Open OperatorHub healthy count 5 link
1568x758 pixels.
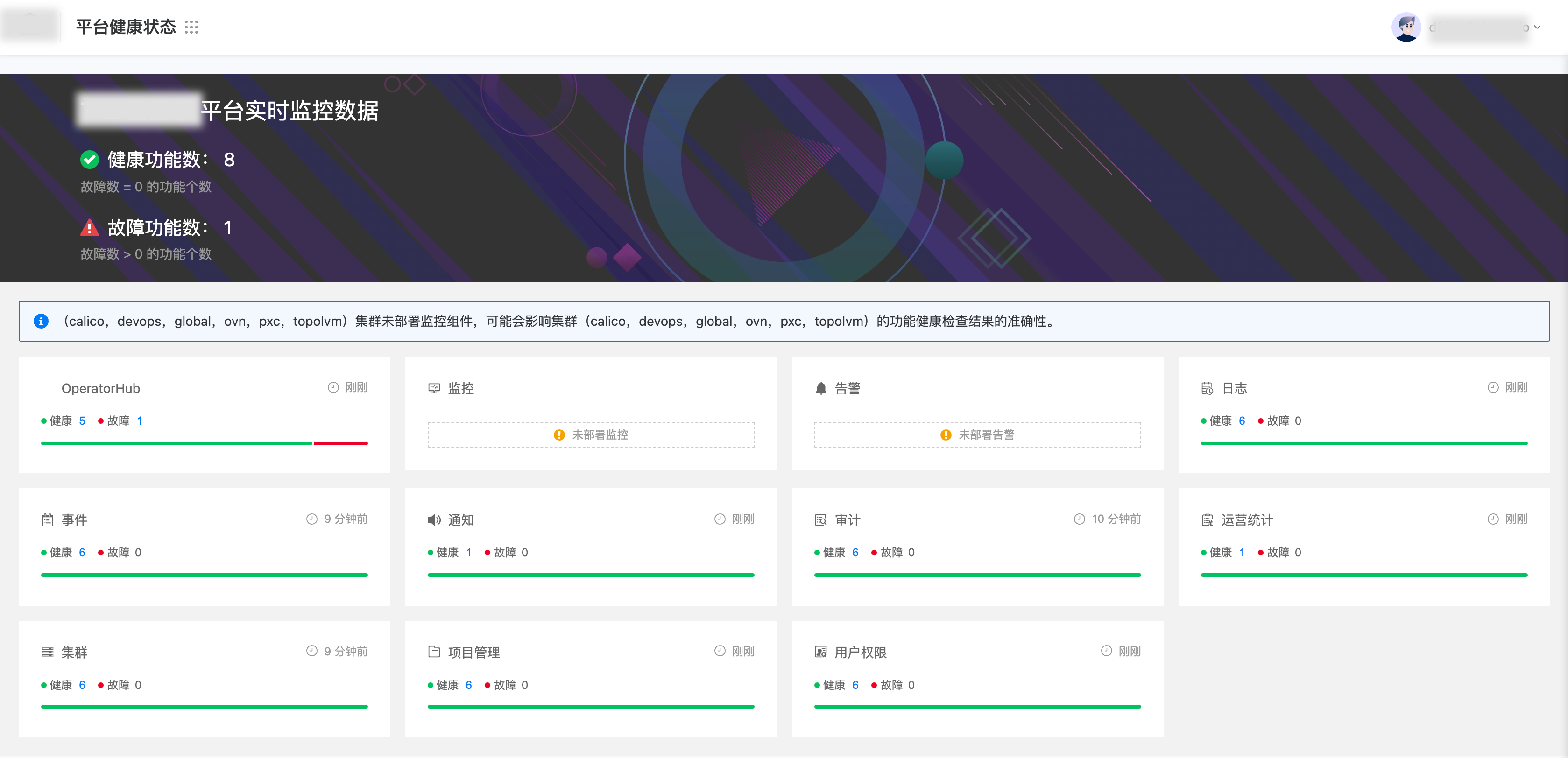coord(82,421)
